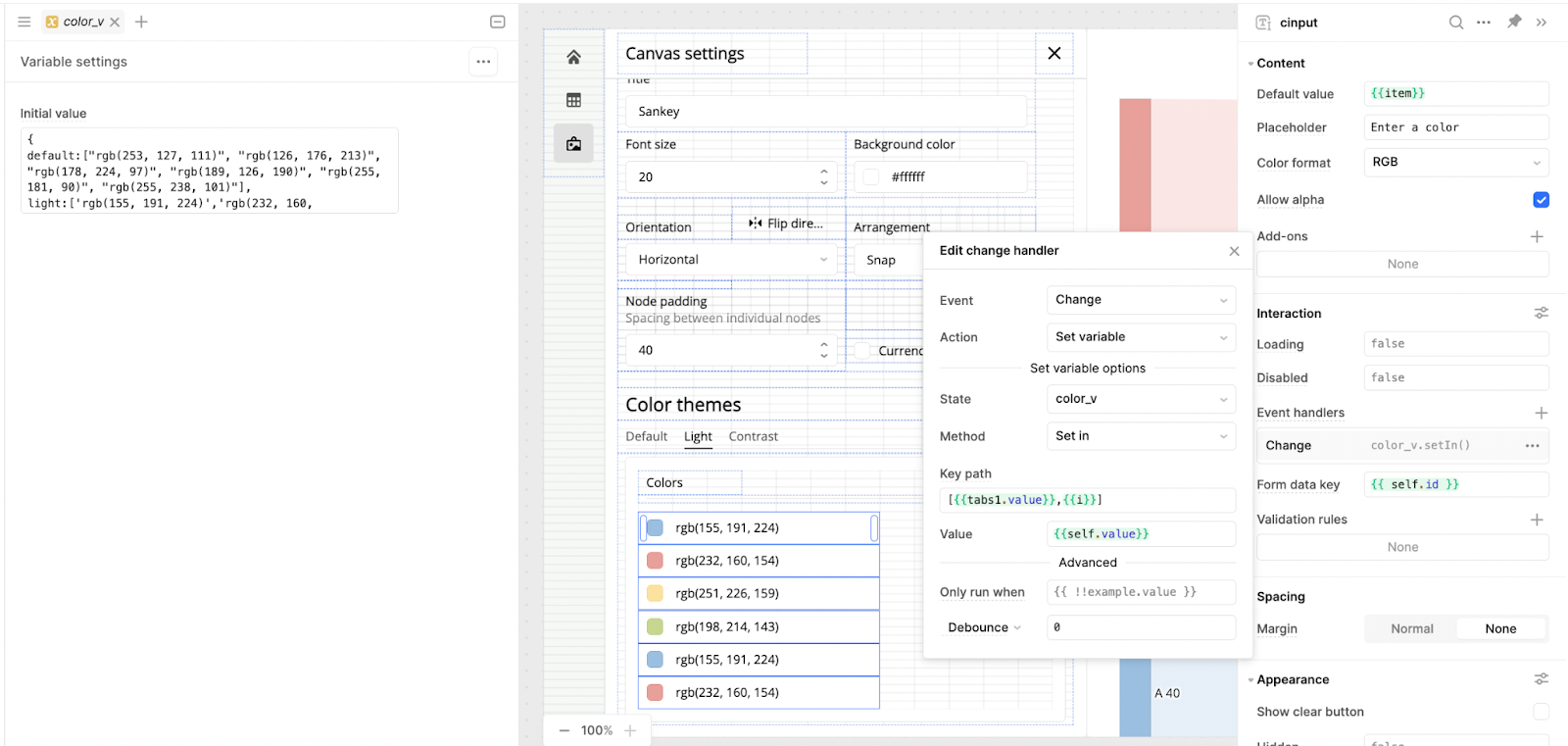The image size is (1568, 746).
Task: Add a validation rule with plus
Action: tap(1537, 520)
